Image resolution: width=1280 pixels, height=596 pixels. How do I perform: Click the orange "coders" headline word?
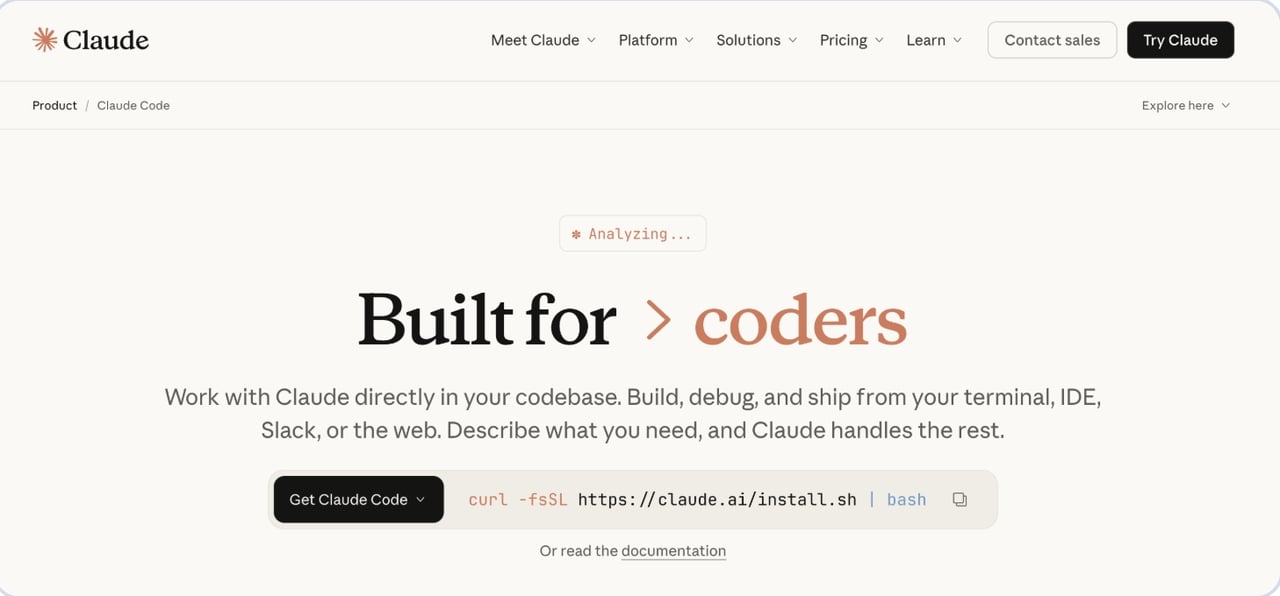pyautogui.click(x=800, y=320)
